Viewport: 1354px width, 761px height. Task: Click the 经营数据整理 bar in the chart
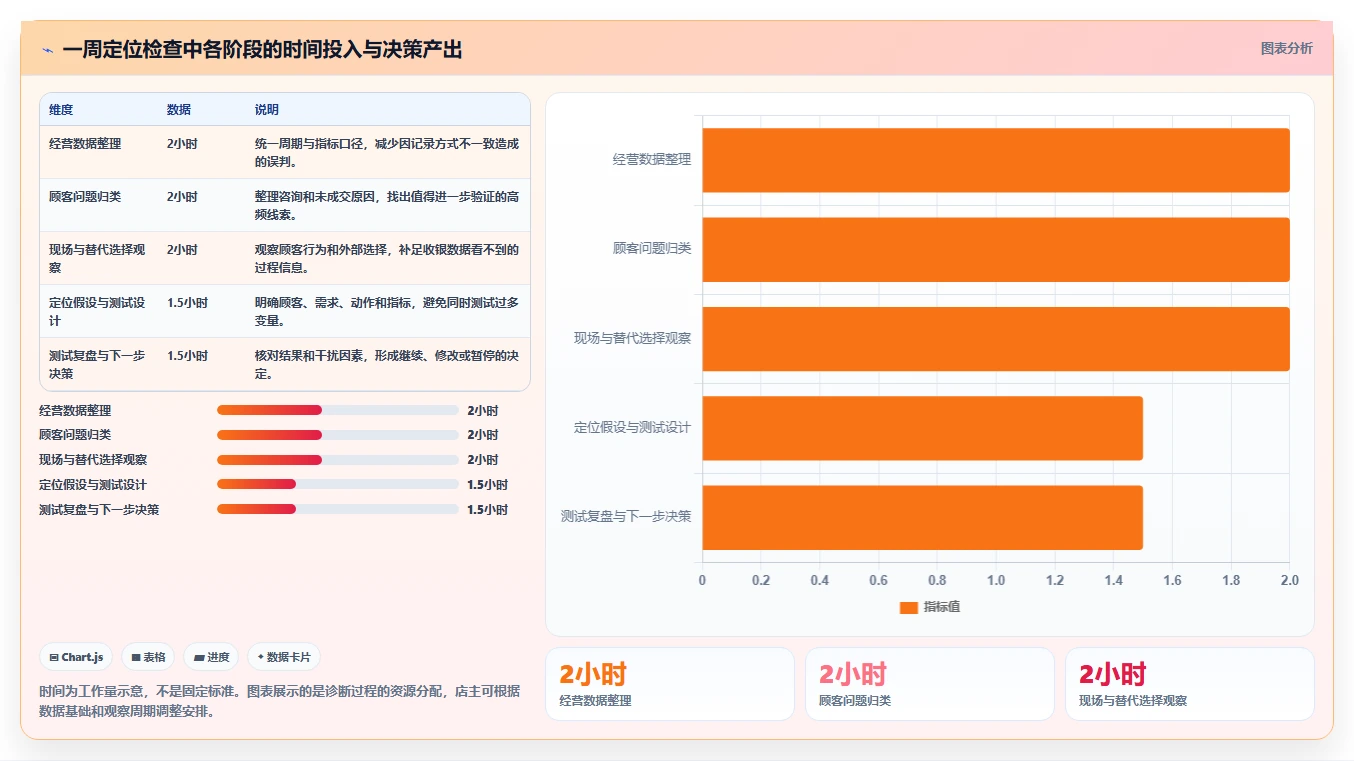point(996,160)
